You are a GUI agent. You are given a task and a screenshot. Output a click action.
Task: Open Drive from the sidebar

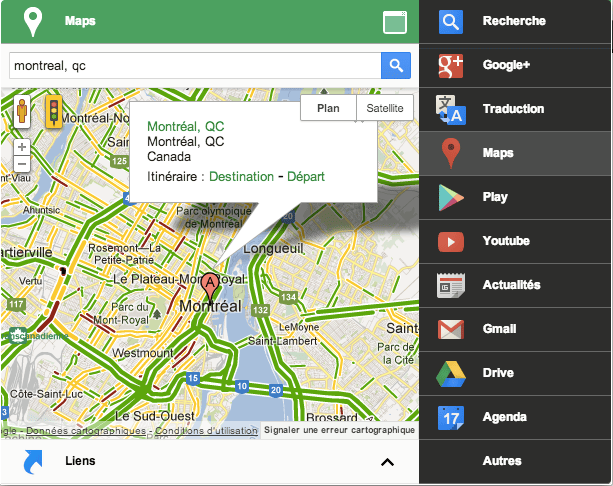coord(514,373)
